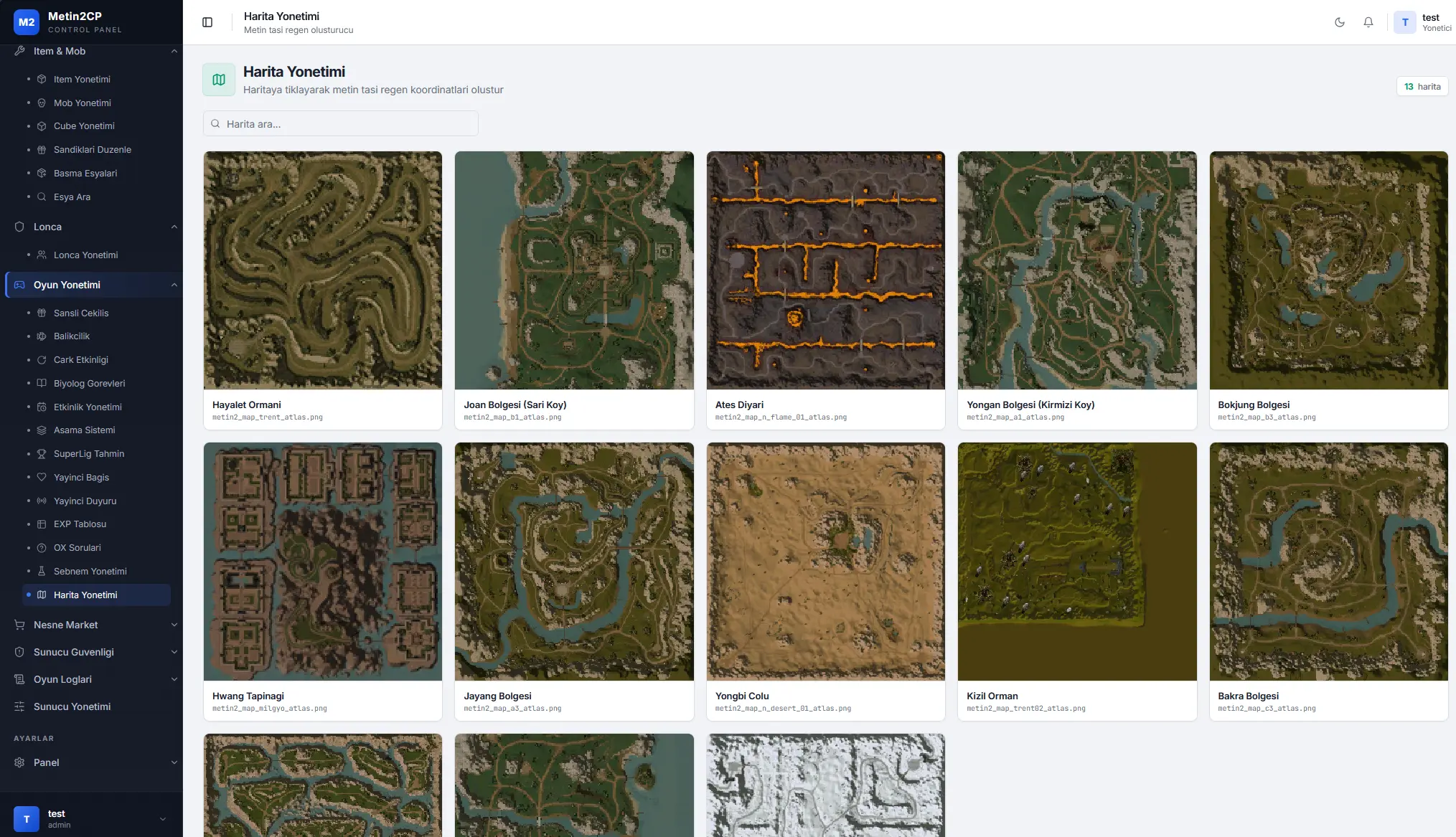Expand the Nesne Market section

coord(174,625)
